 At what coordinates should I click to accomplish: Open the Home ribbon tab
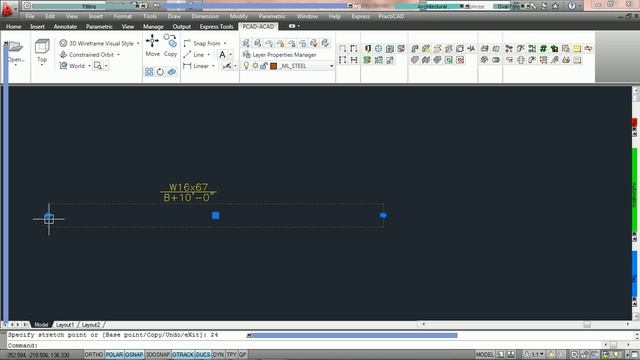[x=13, y=27]
